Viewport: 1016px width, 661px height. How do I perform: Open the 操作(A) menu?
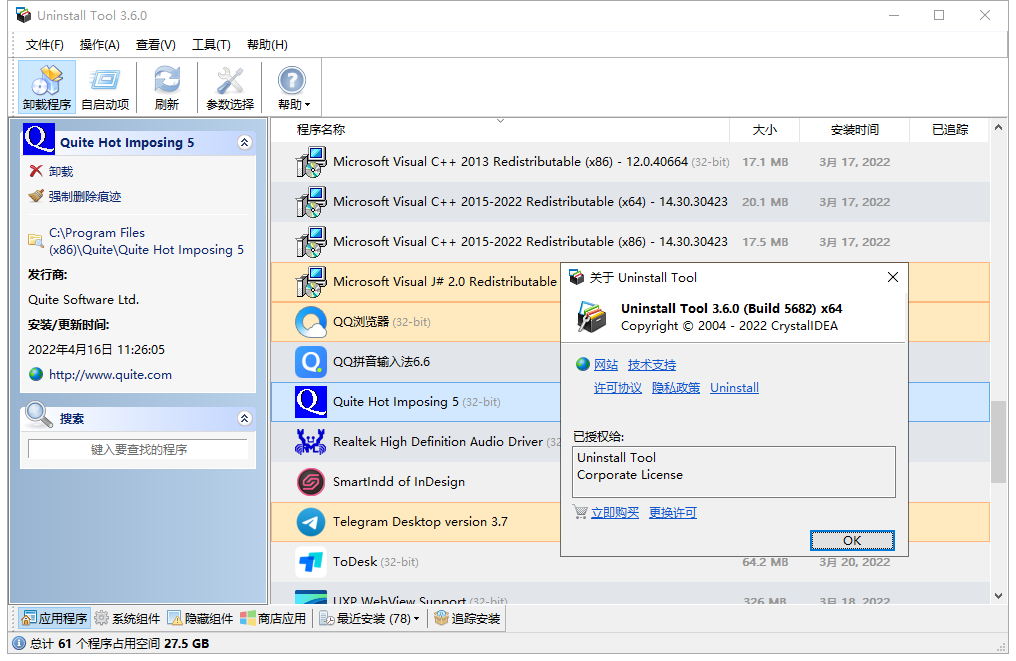coord(99,45)
